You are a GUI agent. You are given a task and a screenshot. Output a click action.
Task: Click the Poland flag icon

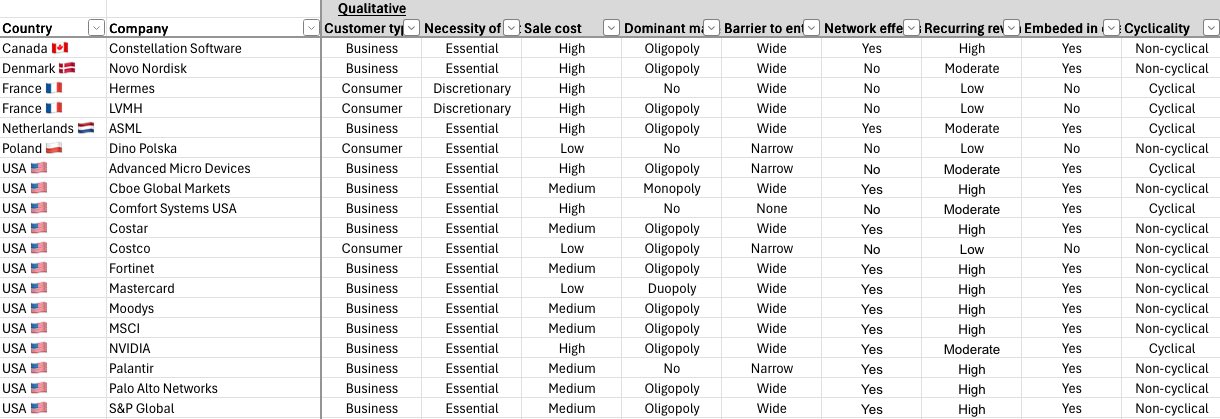(55, 148)
